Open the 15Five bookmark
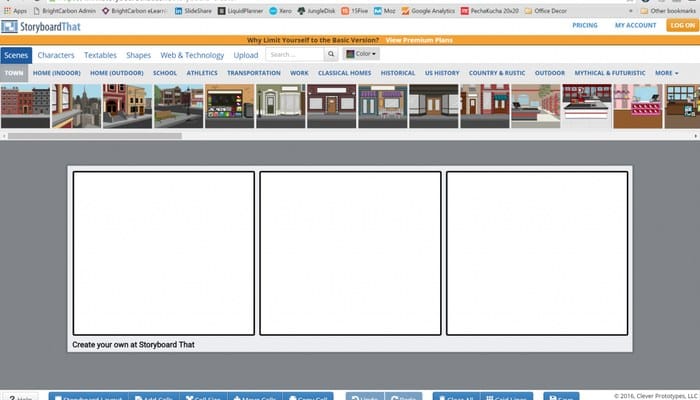Image resolution: width=700 pixels, height=400 pixels. point(354,11)
